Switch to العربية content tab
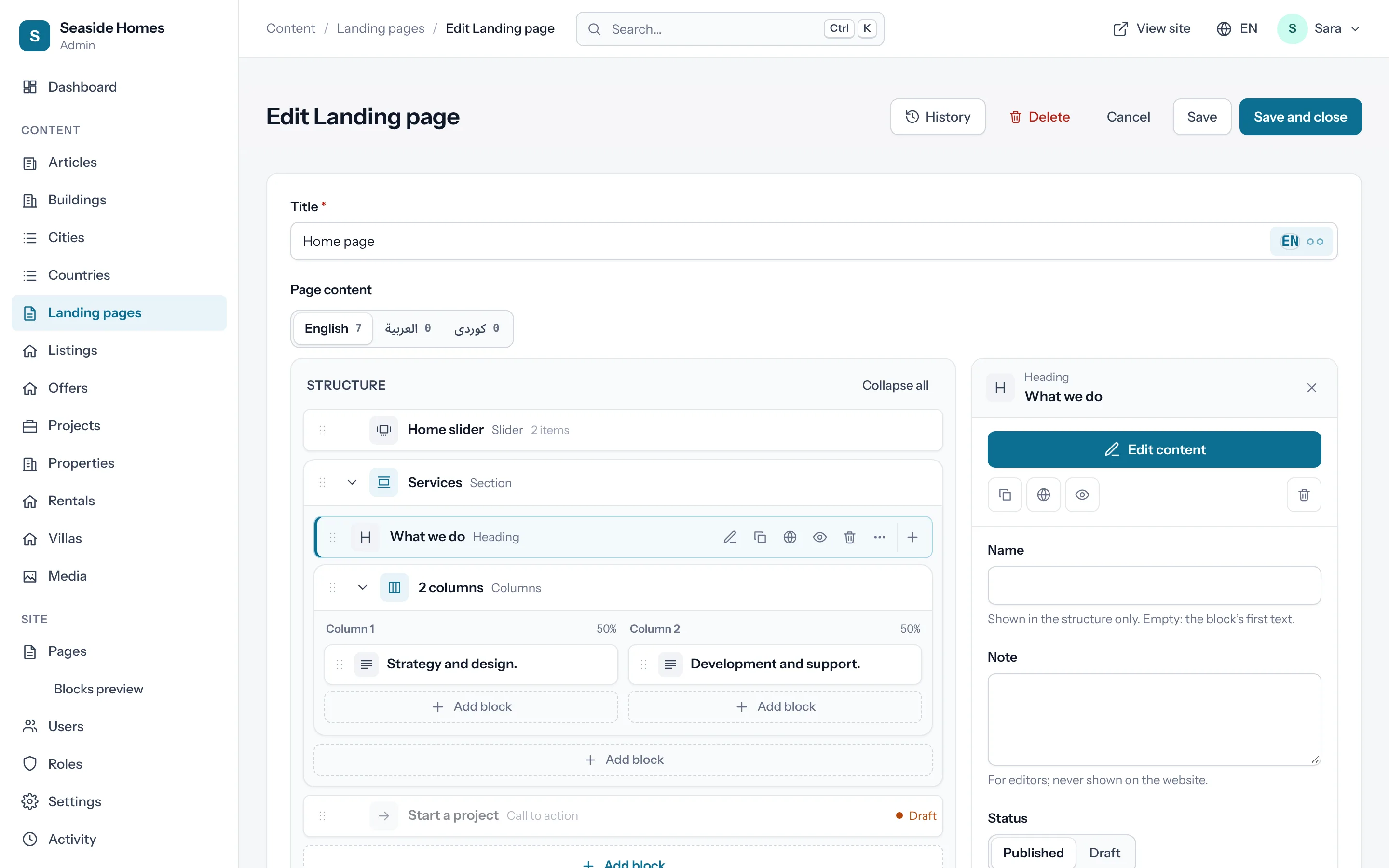 (x=408, y=328)
